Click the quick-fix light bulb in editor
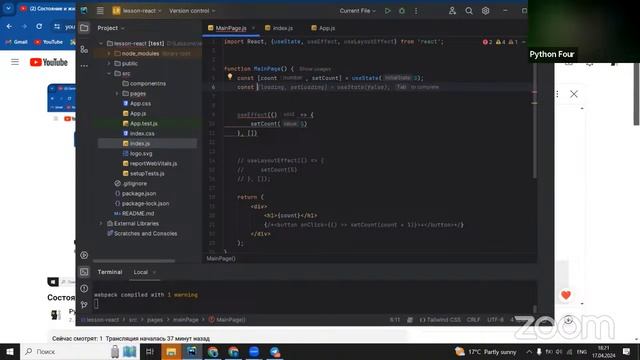This screenshot has height=360, width=640. point(230,76)
